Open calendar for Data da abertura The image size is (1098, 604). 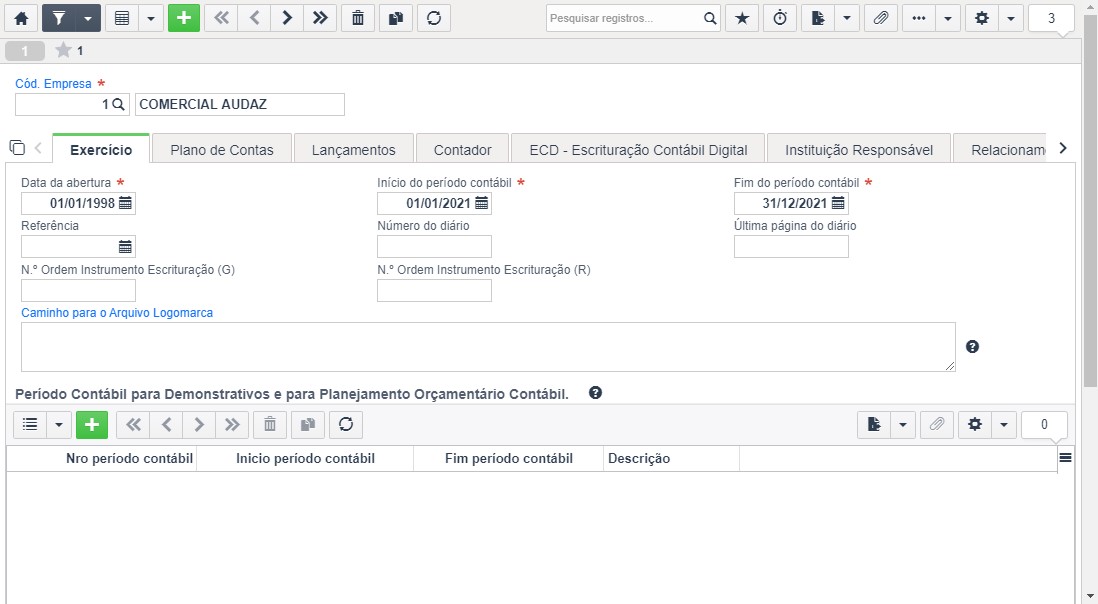click(125, 203)
